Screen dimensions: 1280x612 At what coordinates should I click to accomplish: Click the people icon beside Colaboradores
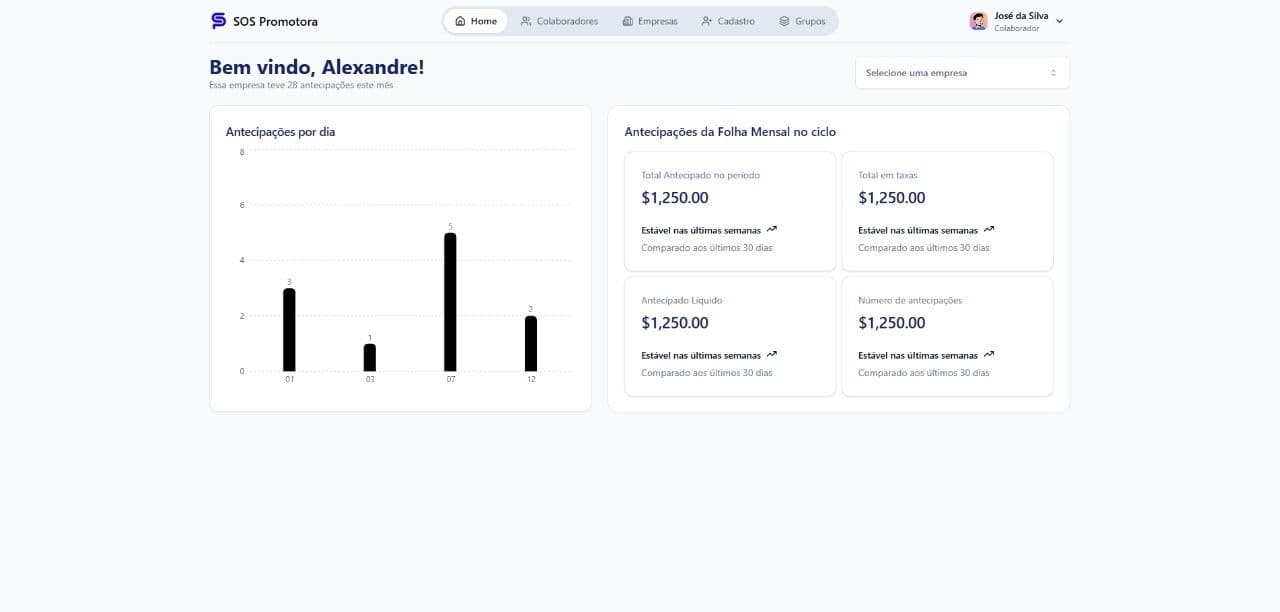coord(526,21)
